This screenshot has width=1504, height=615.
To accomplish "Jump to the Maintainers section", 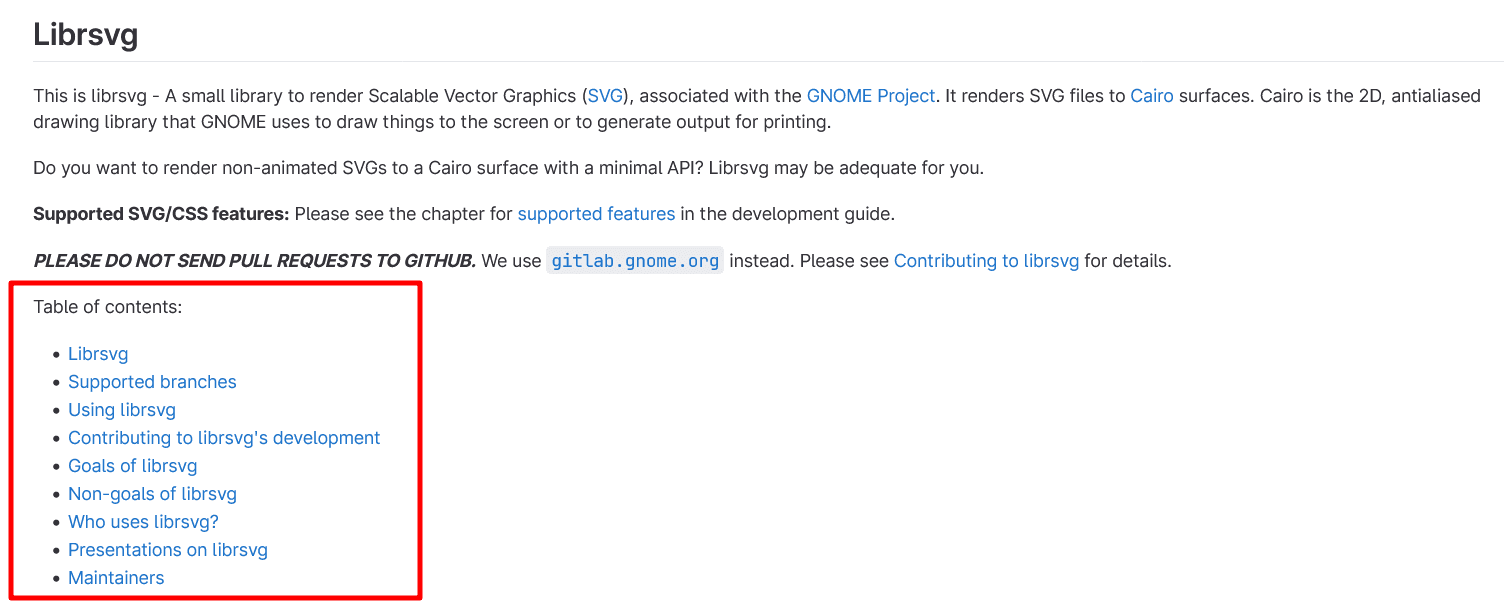I will [116, 578].
